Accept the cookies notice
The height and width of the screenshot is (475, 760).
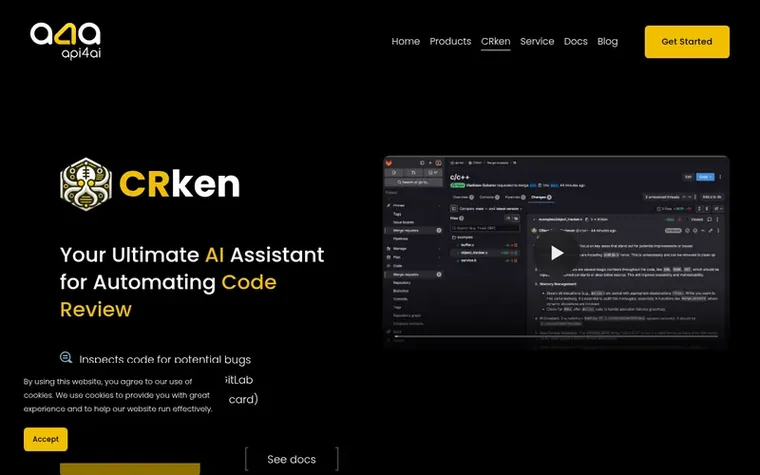tap(46, 439)
